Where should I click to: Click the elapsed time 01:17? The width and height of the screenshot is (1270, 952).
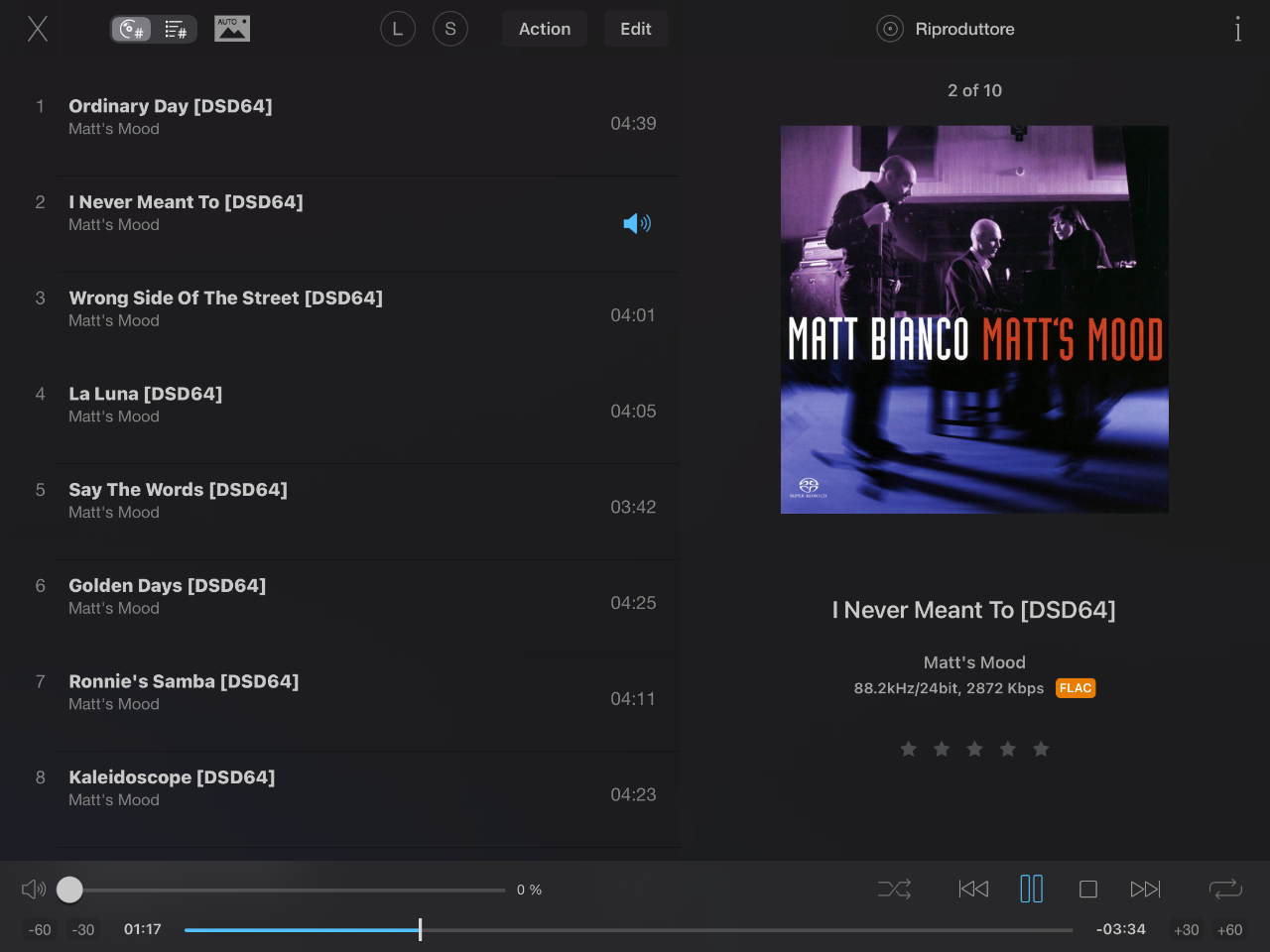143,930
